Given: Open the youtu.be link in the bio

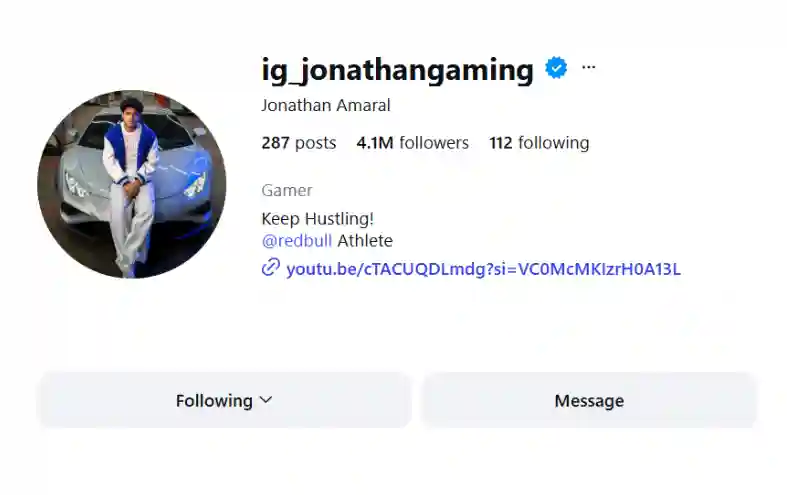Looking at the screenshot, I should pos(483,269).
